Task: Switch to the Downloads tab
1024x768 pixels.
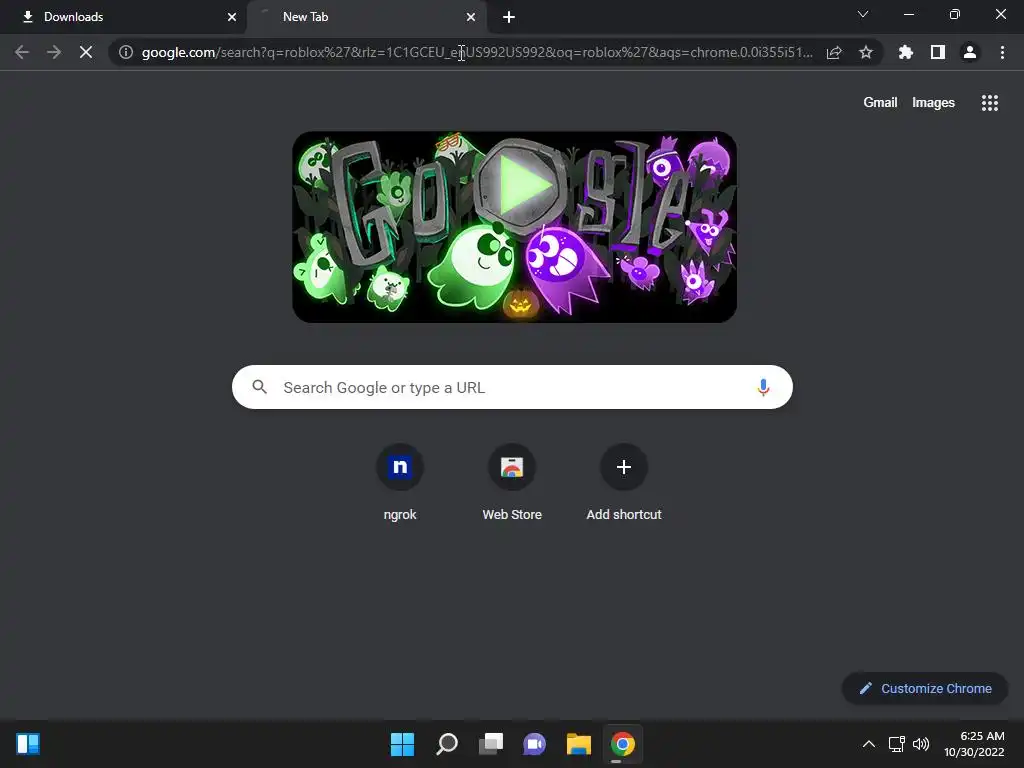Action: click(x=122, y=17)
